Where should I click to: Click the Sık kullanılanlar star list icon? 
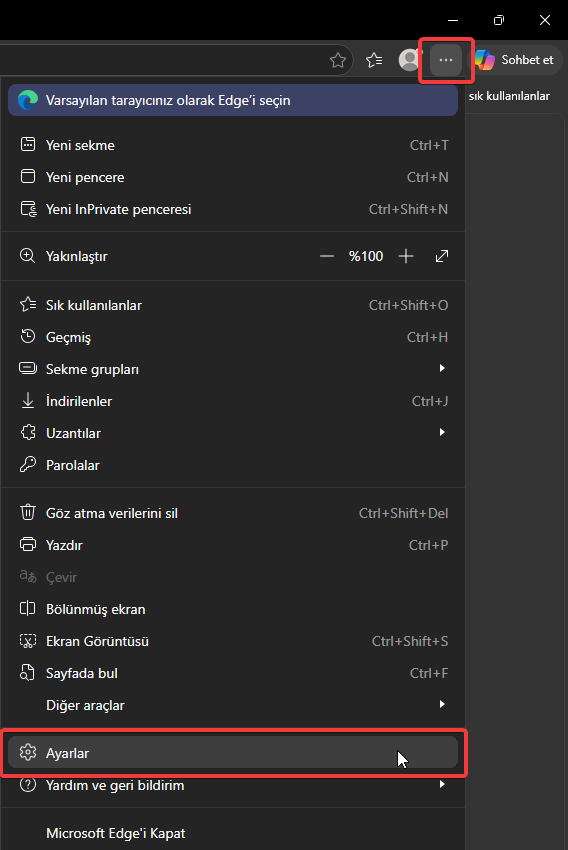tap(28, 305)
